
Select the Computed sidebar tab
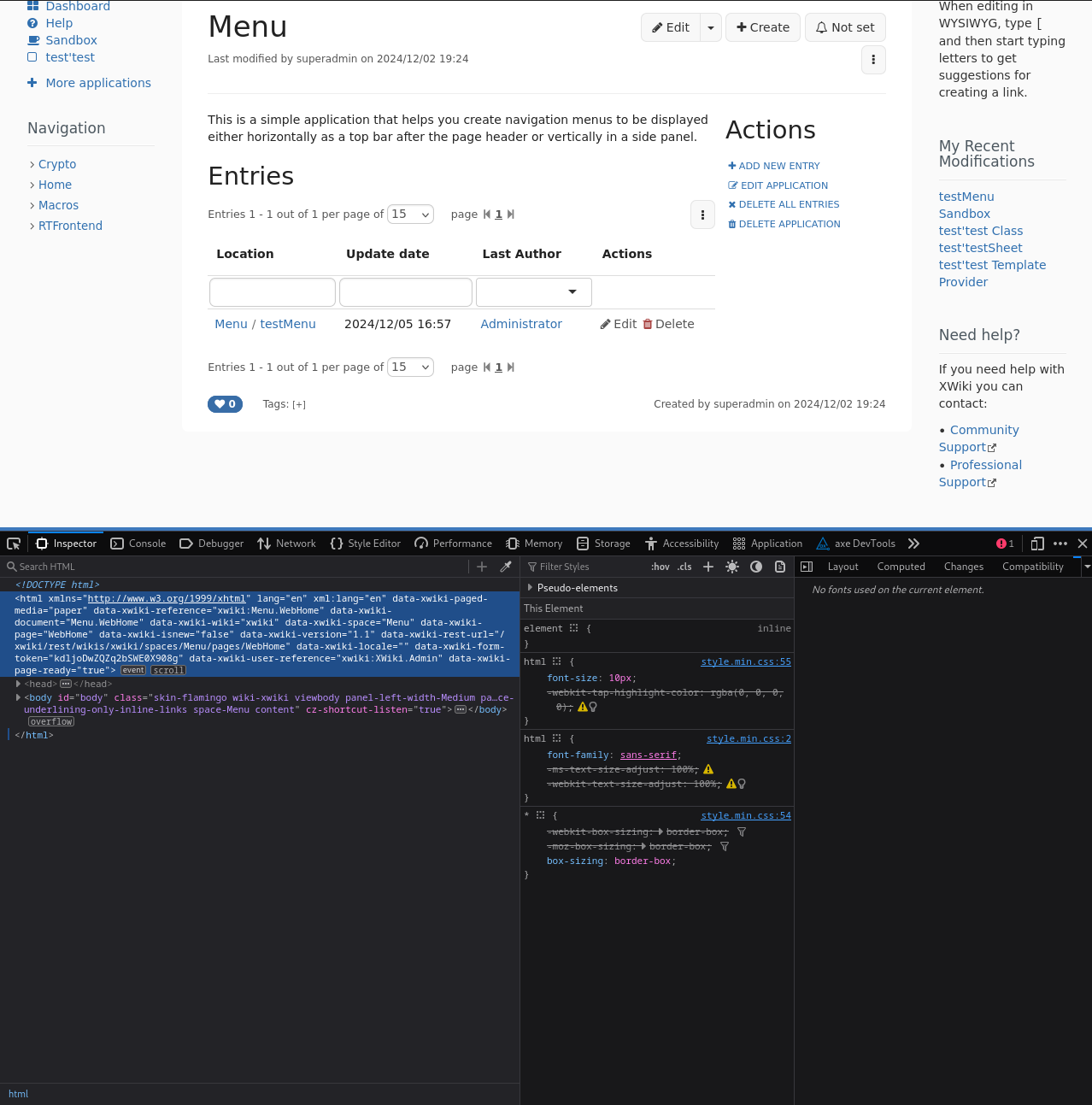point(901,567)
